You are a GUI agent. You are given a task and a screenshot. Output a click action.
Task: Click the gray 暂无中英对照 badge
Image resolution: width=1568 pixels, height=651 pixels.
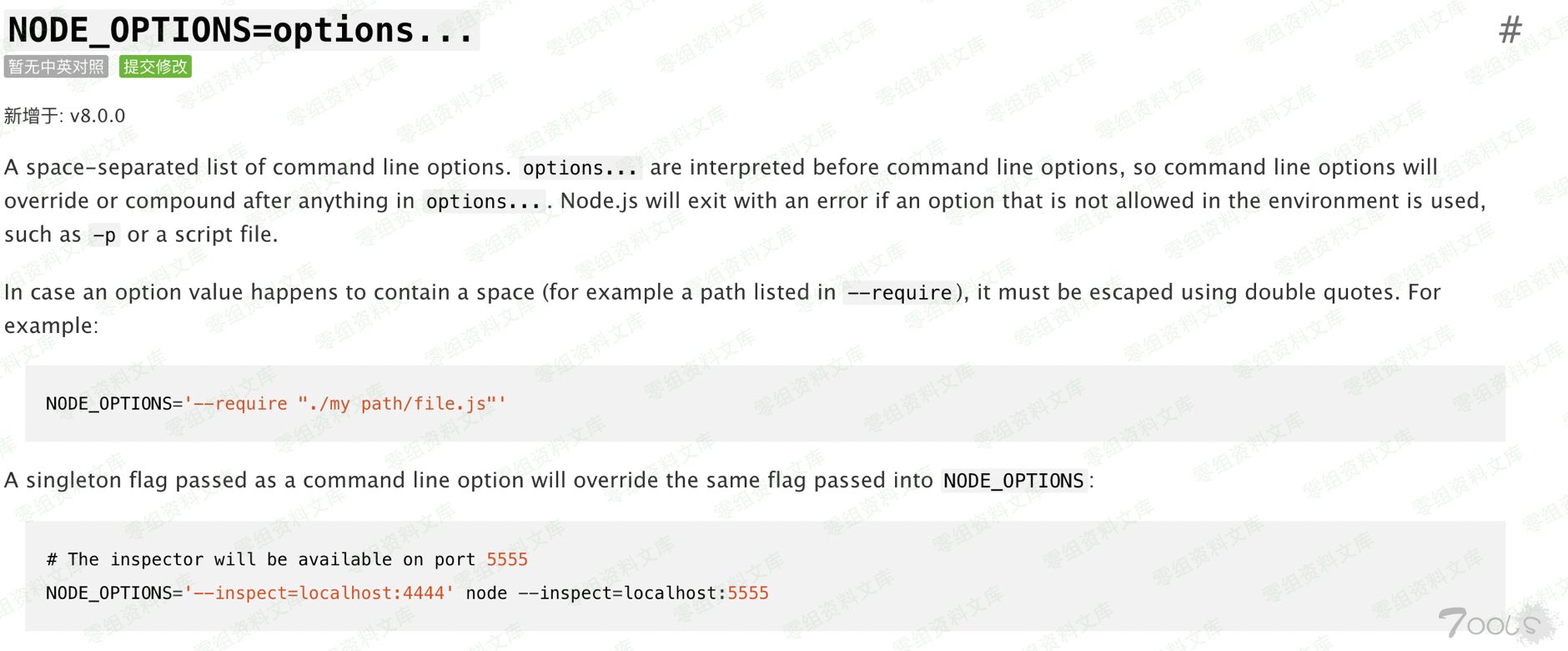[57, 67]
